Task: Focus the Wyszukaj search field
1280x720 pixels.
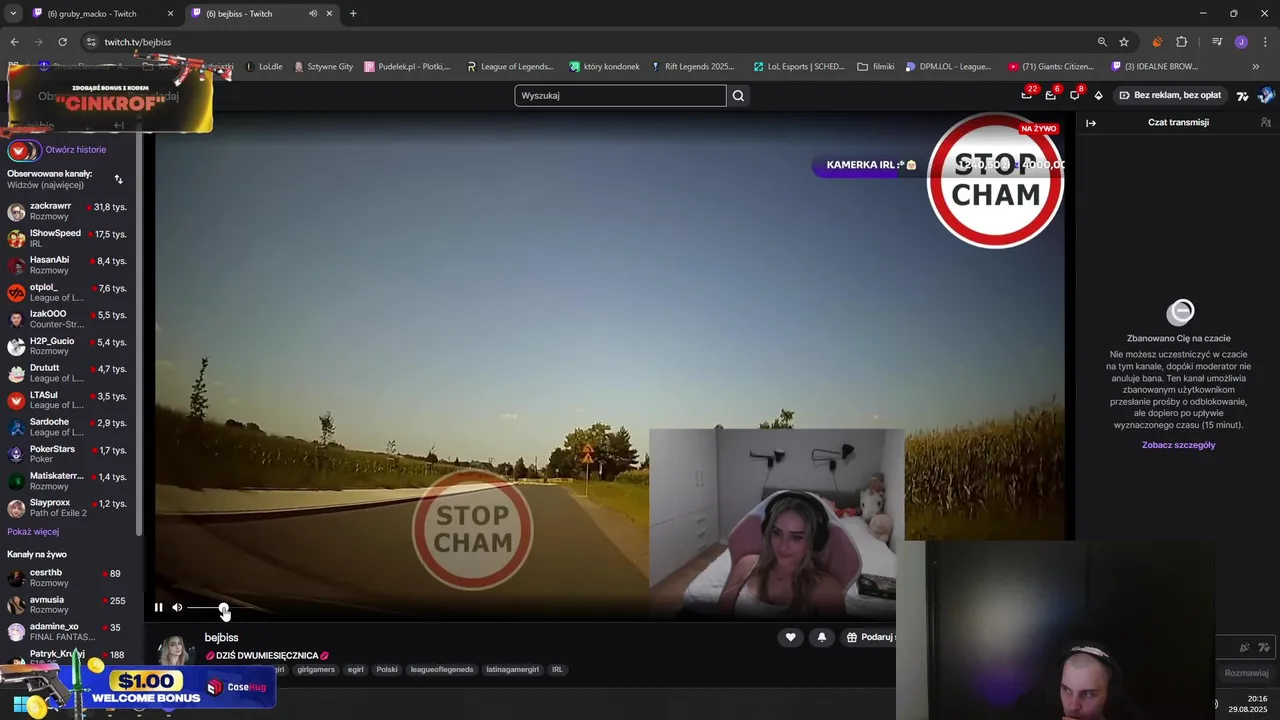Action: point(620,96)
